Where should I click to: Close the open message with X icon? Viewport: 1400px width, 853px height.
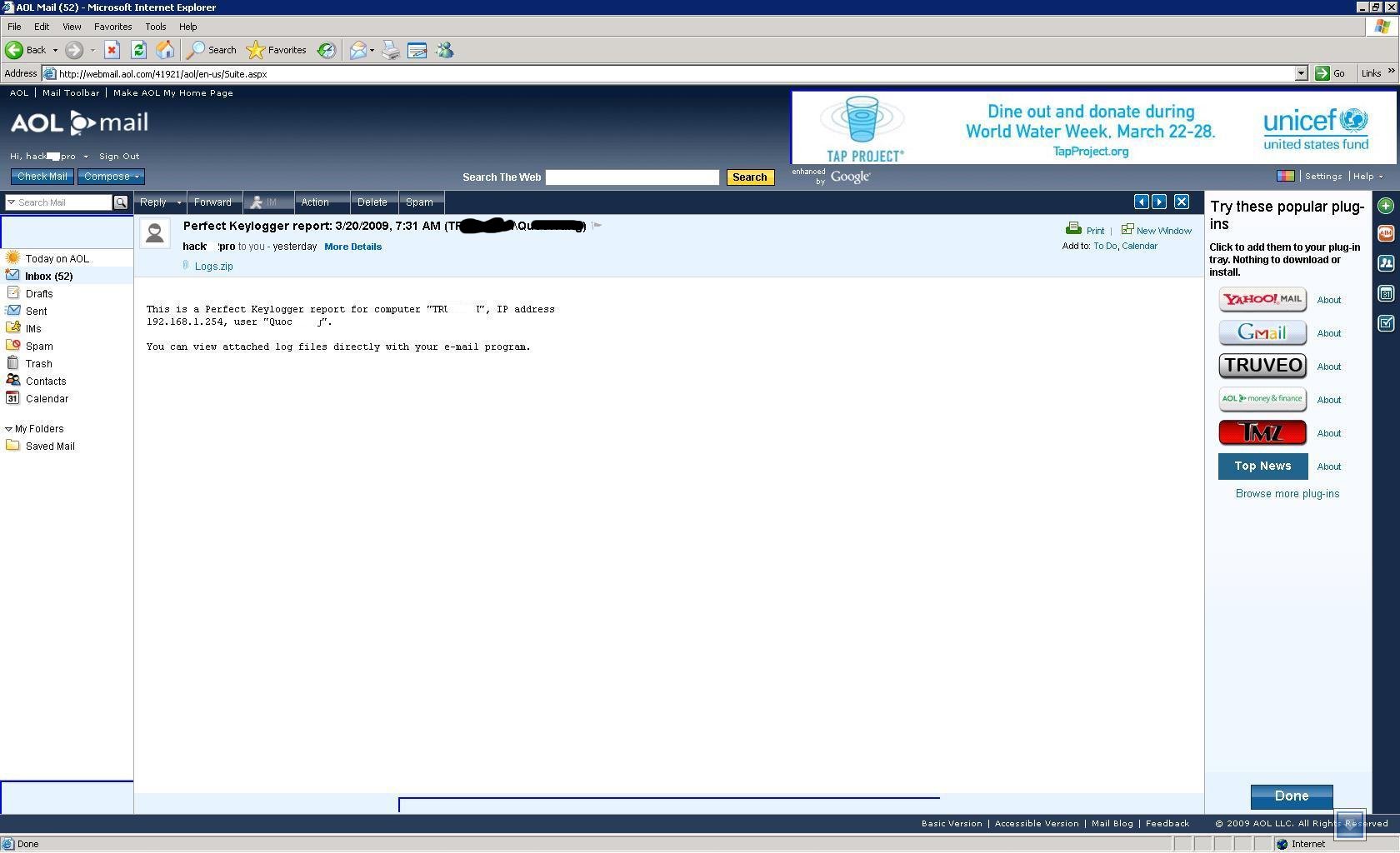[1182, 202]
